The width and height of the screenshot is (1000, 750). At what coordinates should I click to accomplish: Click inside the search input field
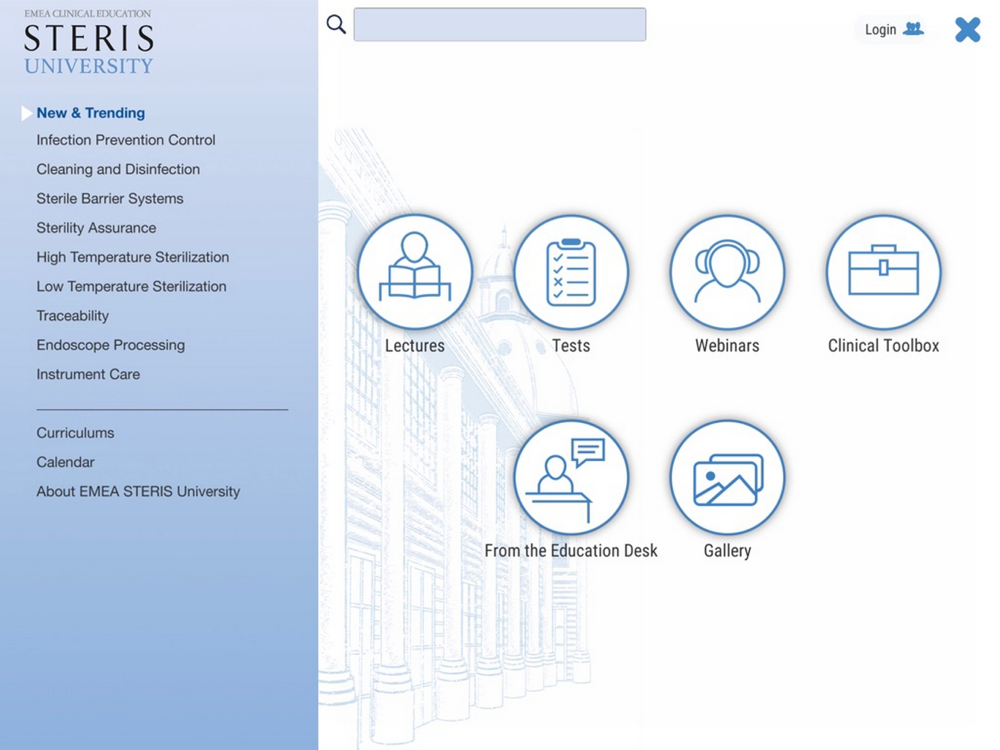[x=500, y=24]
